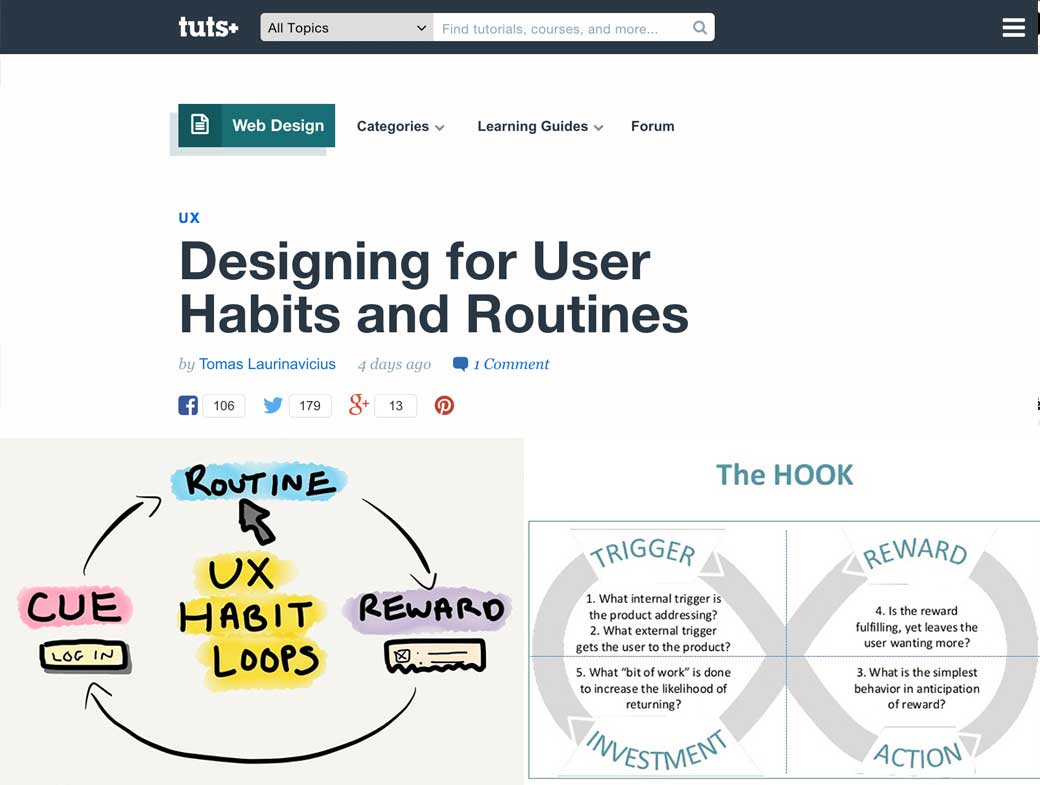Click the comment speech bubble icon
The image size is (1040, 785).
pos(459,364)
